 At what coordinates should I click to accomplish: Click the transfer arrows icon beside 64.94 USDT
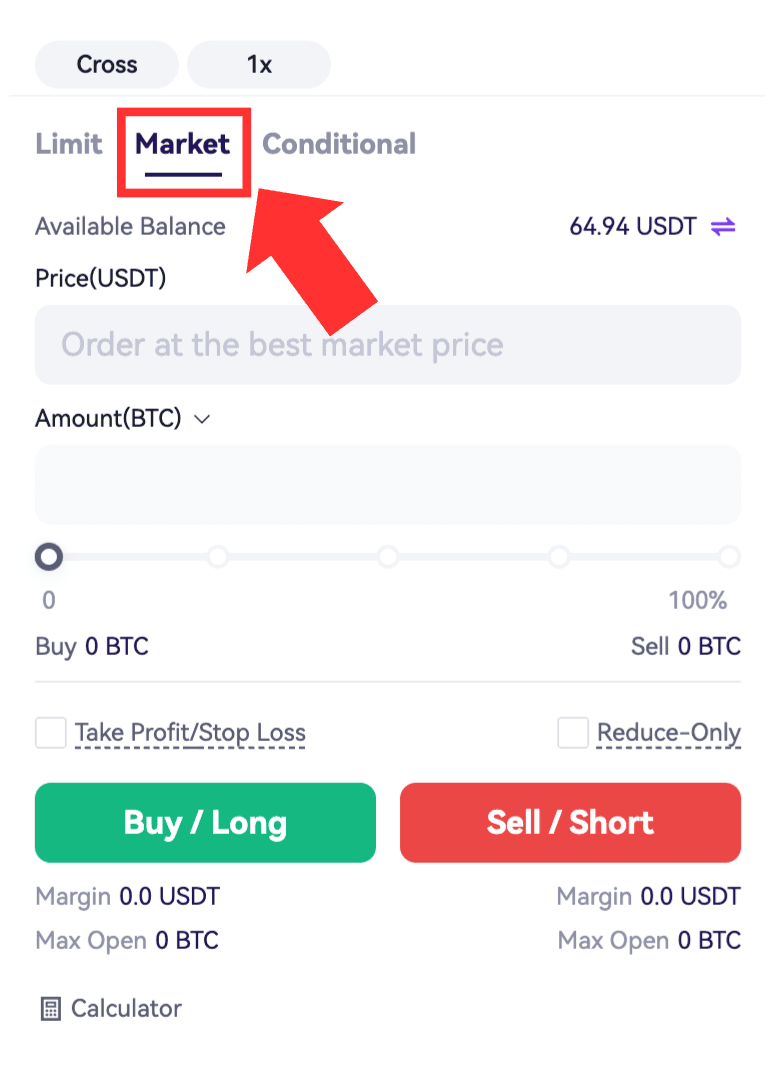(723, 226)
